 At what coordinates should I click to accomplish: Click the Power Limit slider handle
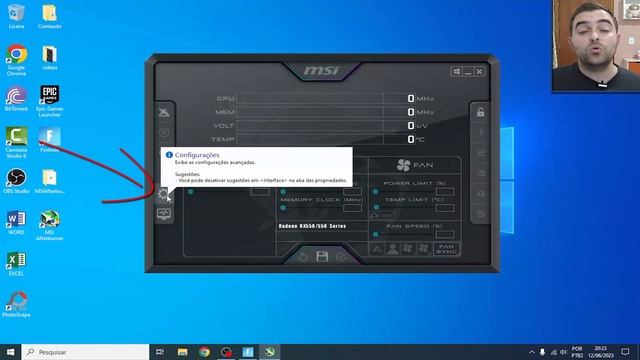[376, 191]
